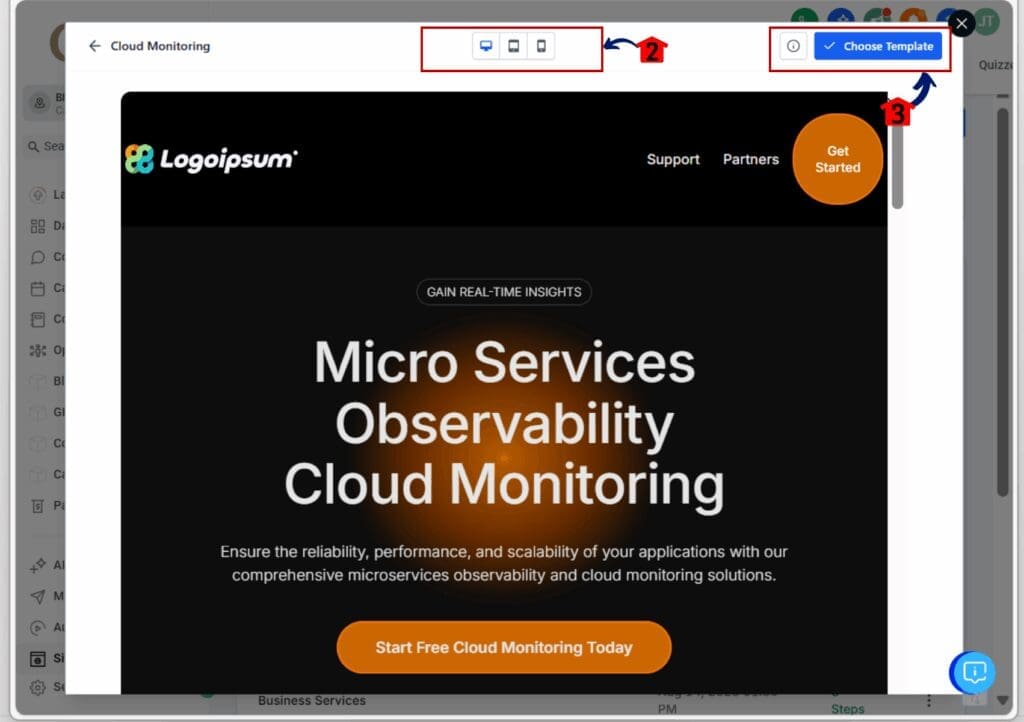The height and width of the screenshot is (722, 1024).
Task: Click Start Free Cloud Monitoring Today
Action: point(504,647)
